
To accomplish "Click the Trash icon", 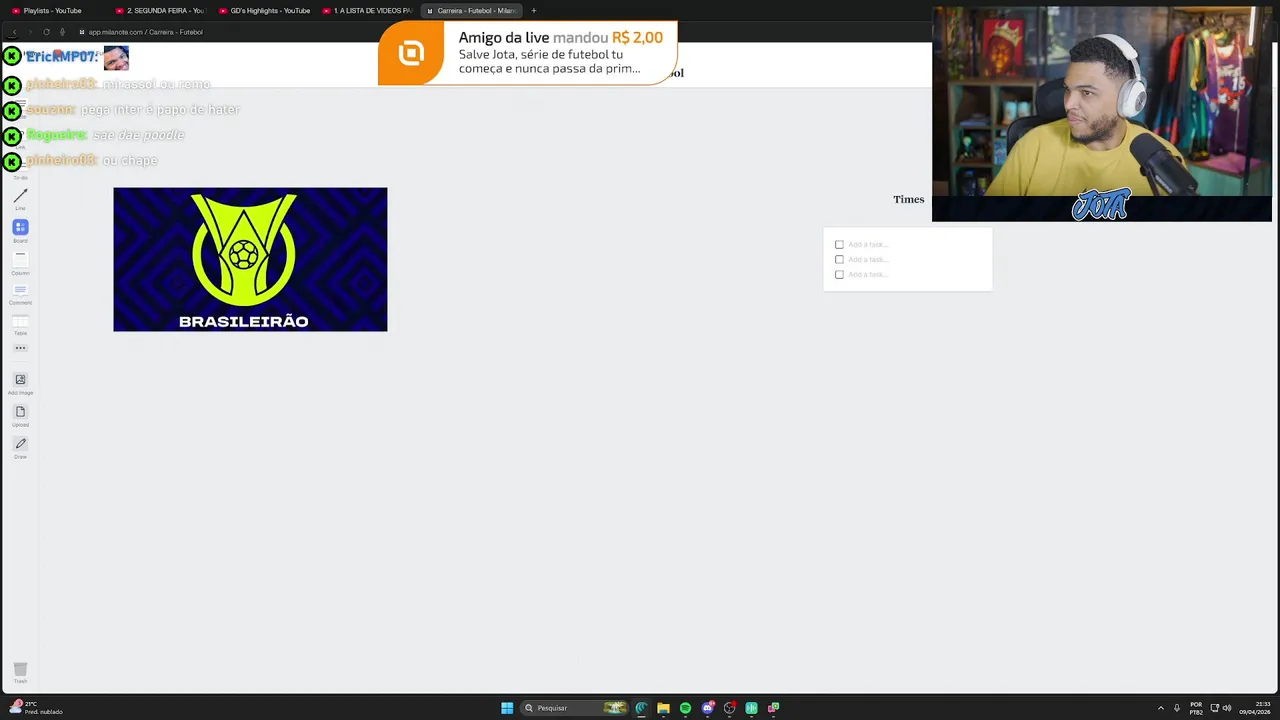I will point(20,669).
